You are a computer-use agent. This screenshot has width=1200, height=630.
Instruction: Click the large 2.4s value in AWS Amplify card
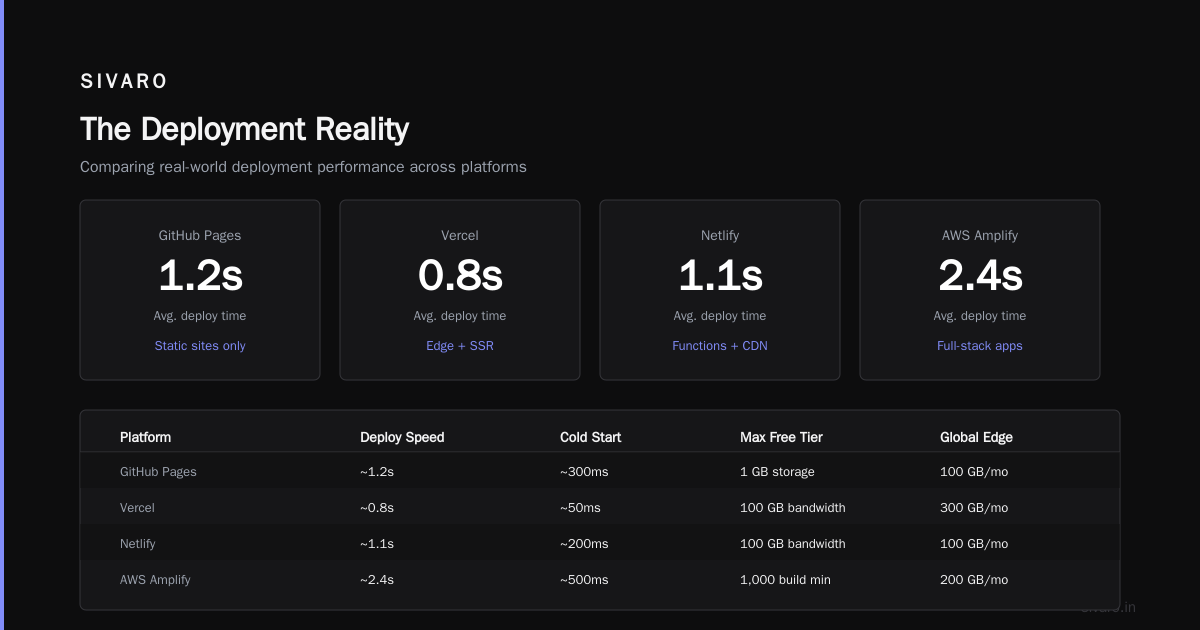pos(980,276)
